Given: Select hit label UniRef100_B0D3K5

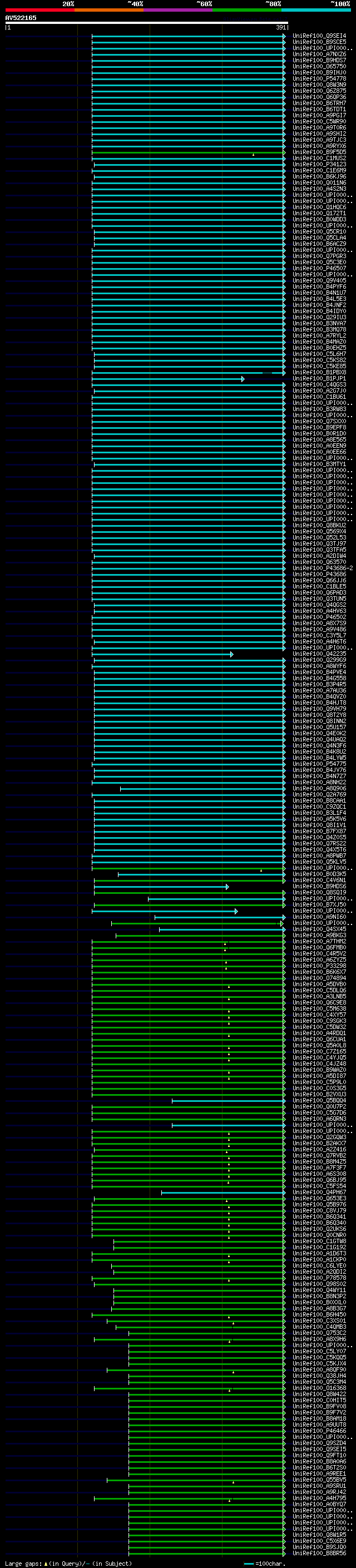Looking at the screenshot, I should coord(319,874).
